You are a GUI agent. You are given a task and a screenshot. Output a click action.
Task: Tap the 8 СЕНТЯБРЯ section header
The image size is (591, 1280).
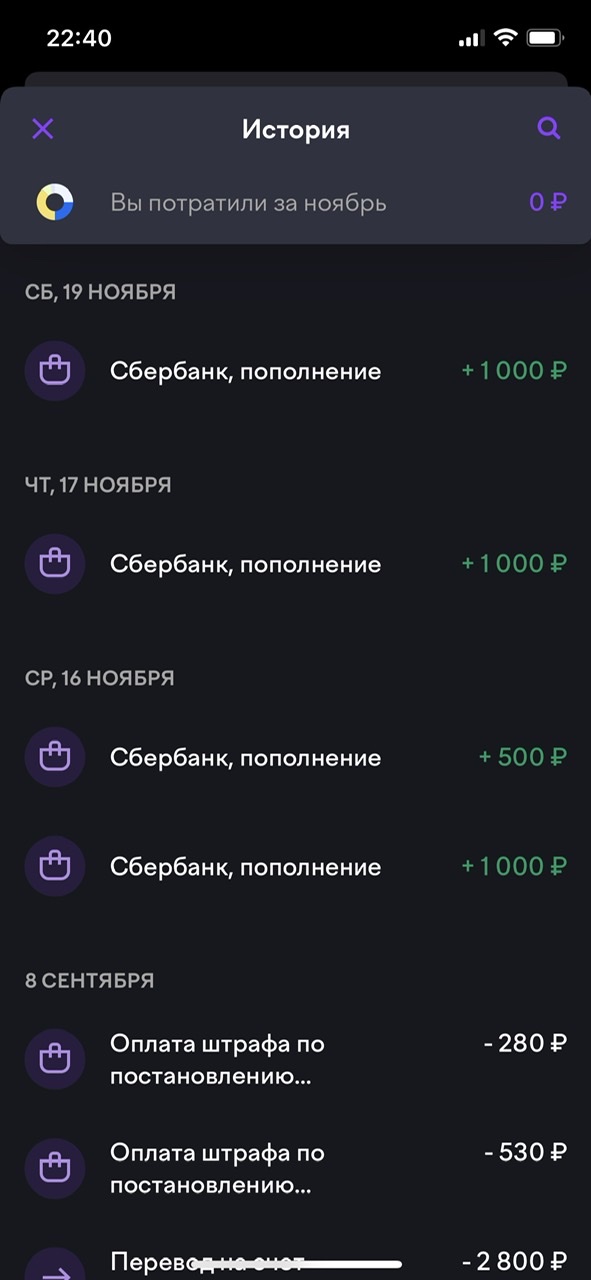tap(89, 981)
